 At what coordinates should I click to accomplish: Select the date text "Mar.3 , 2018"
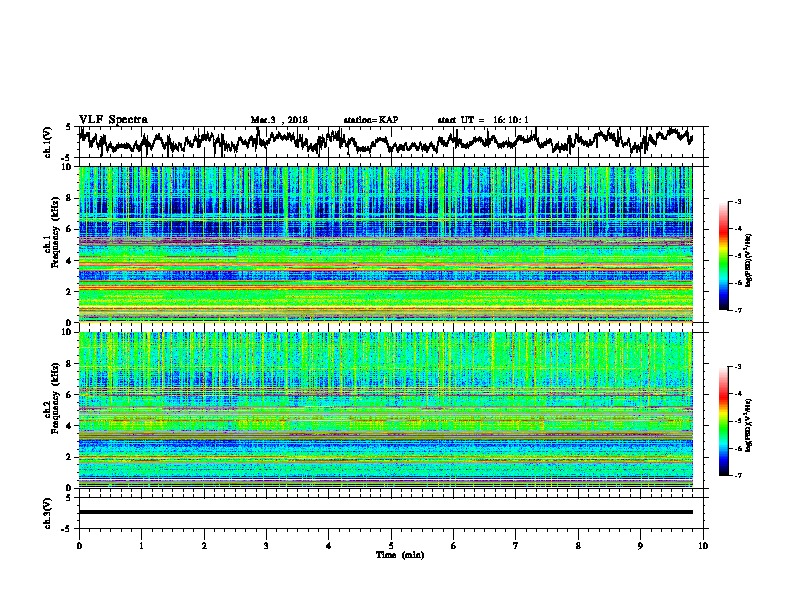[279, 120]
